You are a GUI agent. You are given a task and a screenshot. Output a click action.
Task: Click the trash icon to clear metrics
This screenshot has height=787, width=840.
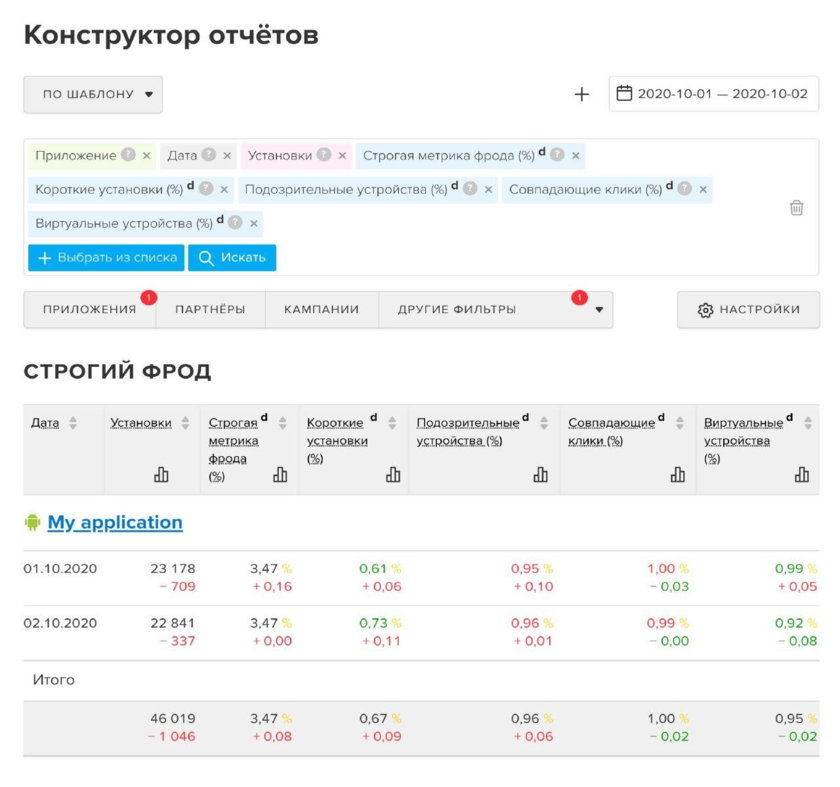[796, 208]
